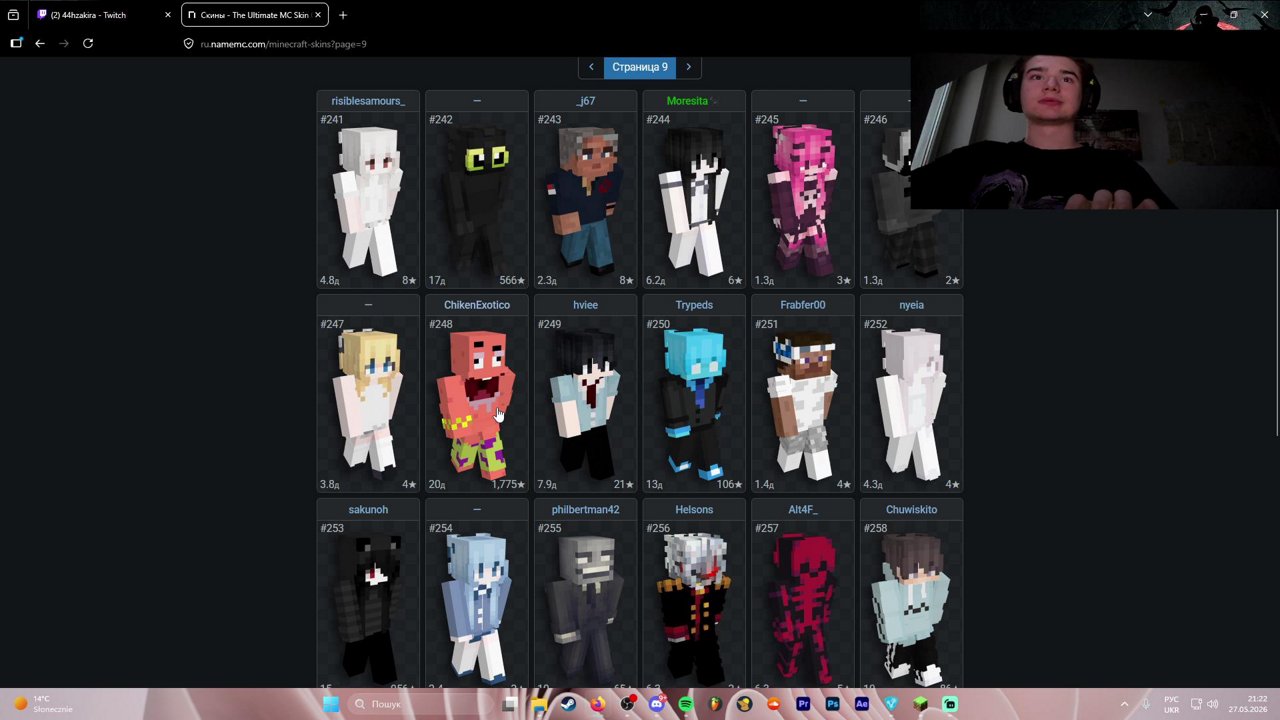Open hviee profile link

click(x=585, y=305)
